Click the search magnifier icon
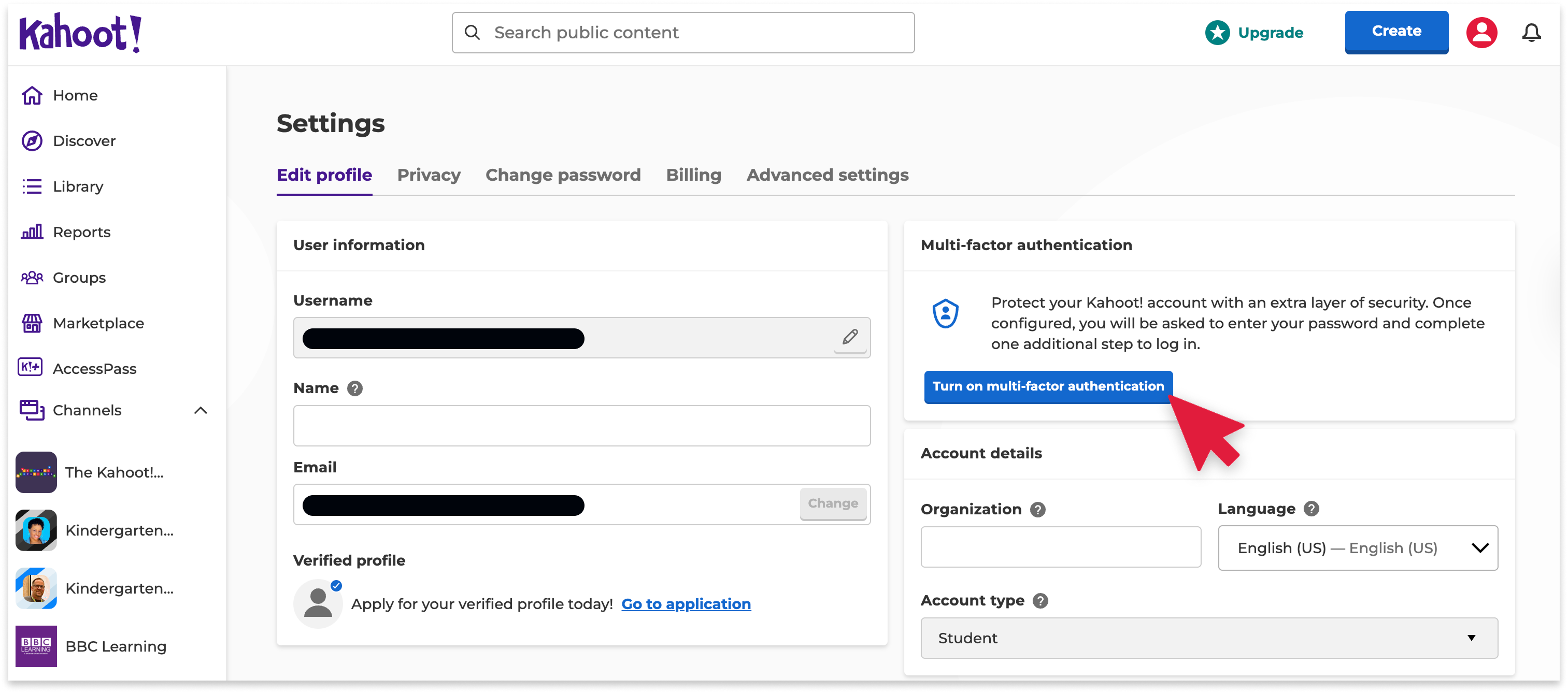Image resolution: width=1568 pixels, height=693 pixels. [x=473, y=32]
